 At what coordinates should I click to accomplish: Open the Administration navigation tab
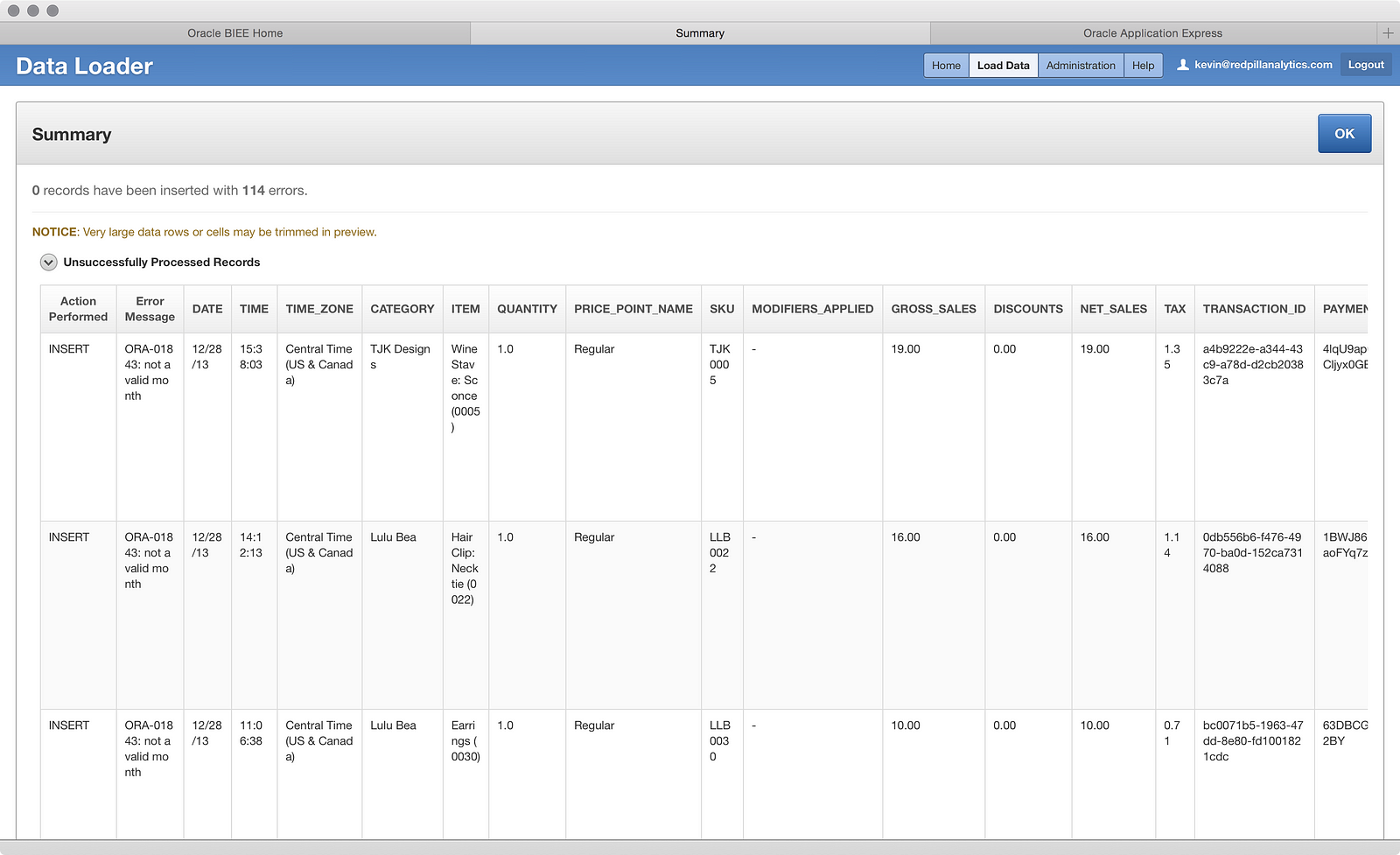[x=1081, y=66]
